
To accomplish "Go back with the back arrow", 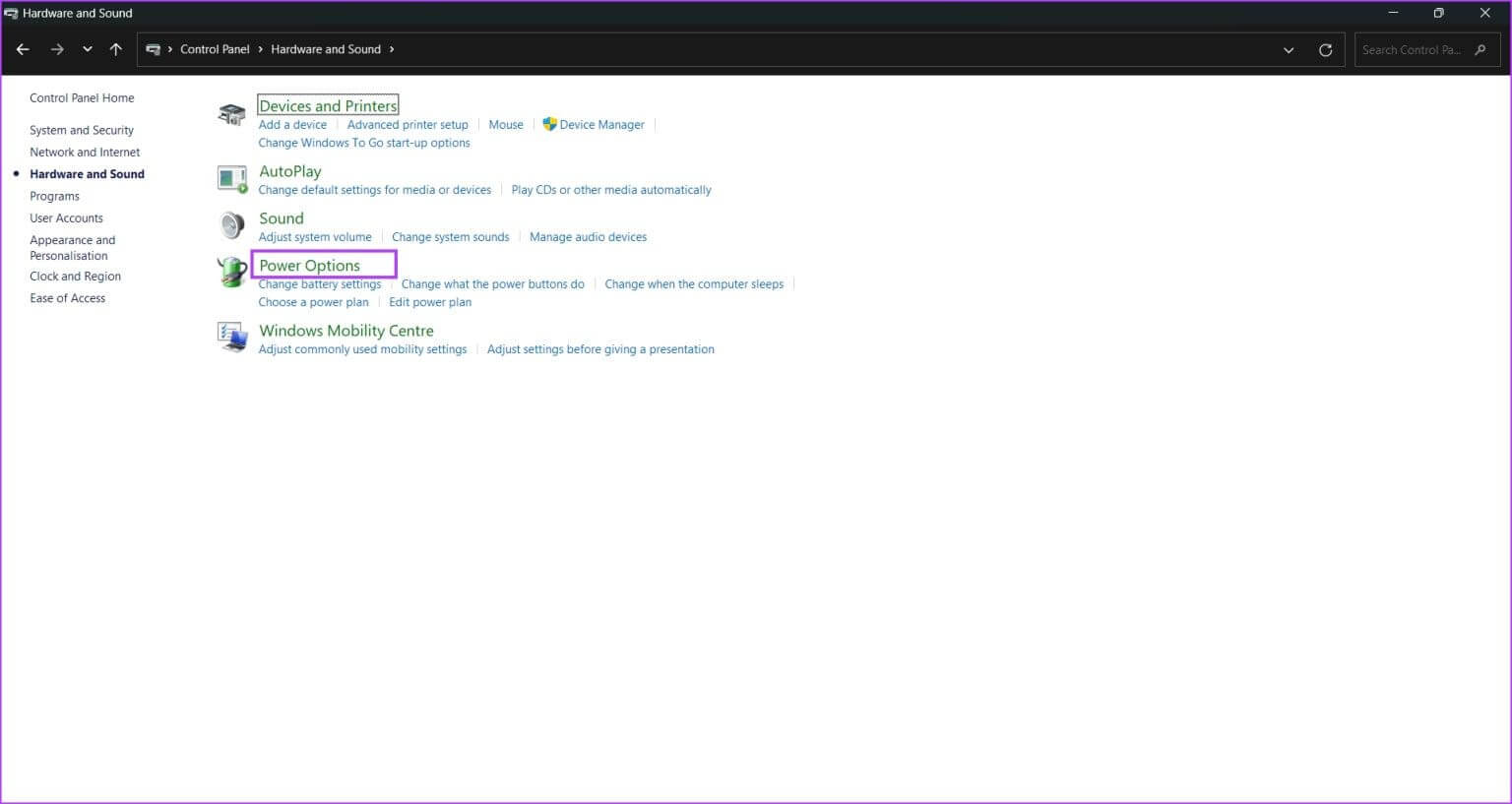I will [x=23, y=49].
